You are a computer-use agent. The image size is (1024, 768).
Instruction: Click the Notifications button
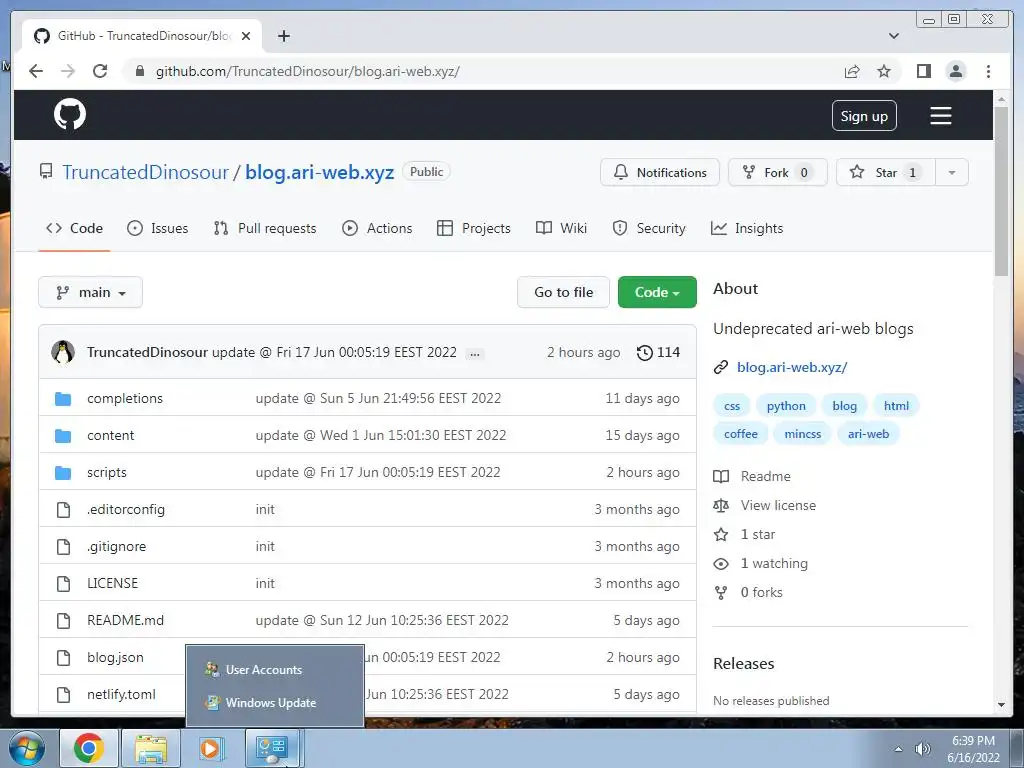(660, 172)
